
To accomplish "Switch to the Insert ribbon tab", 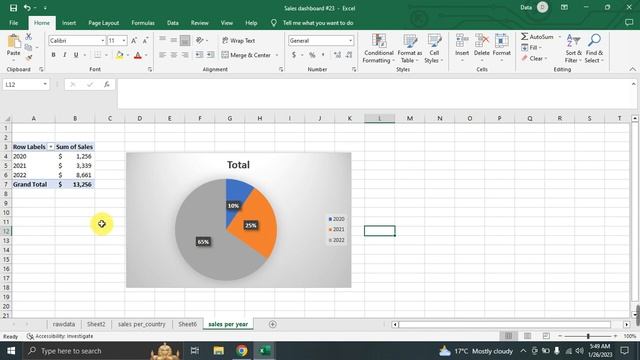I will [x=69, y=23].
